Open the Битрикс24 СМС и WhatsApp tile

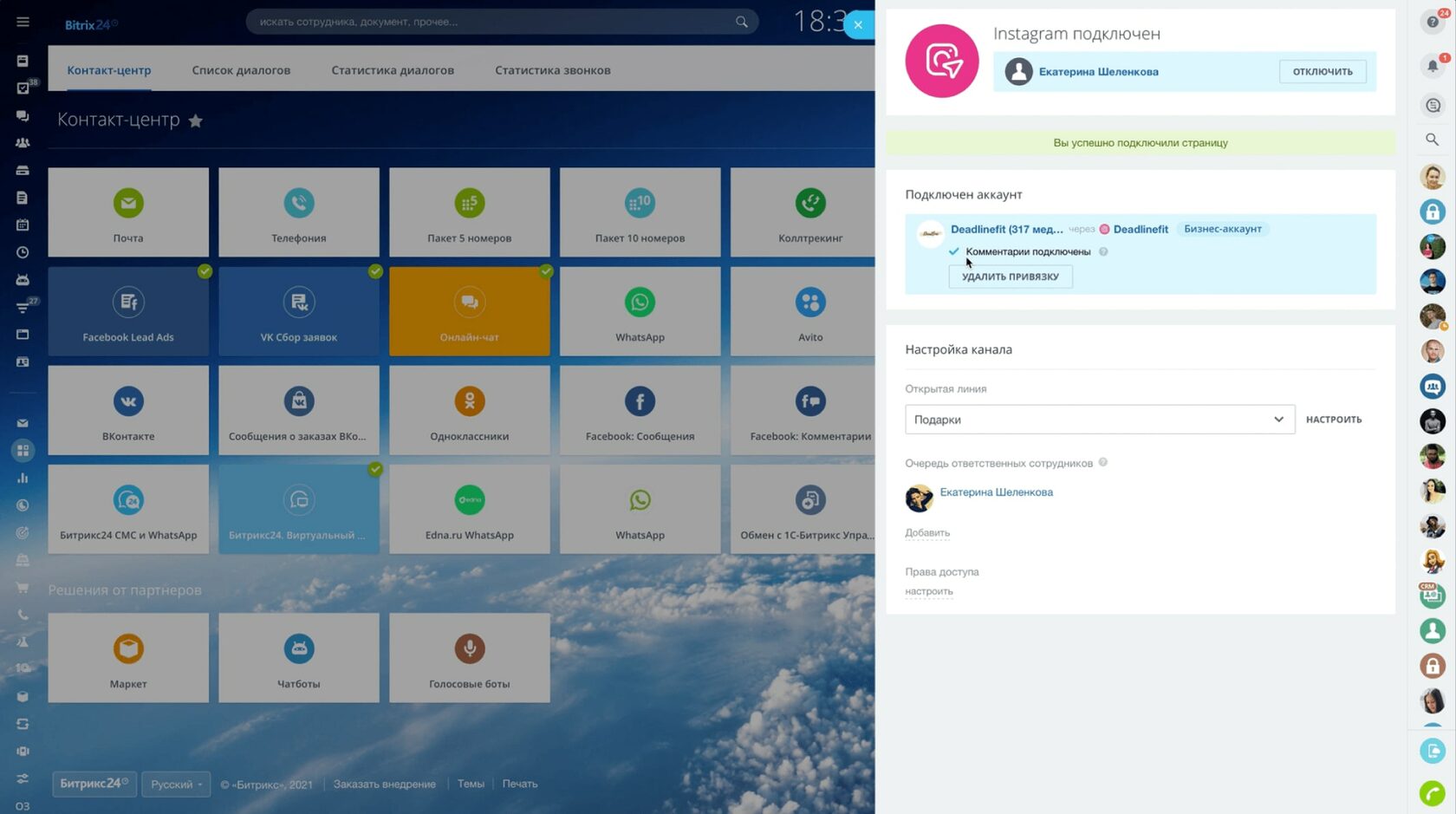point(128,509)
